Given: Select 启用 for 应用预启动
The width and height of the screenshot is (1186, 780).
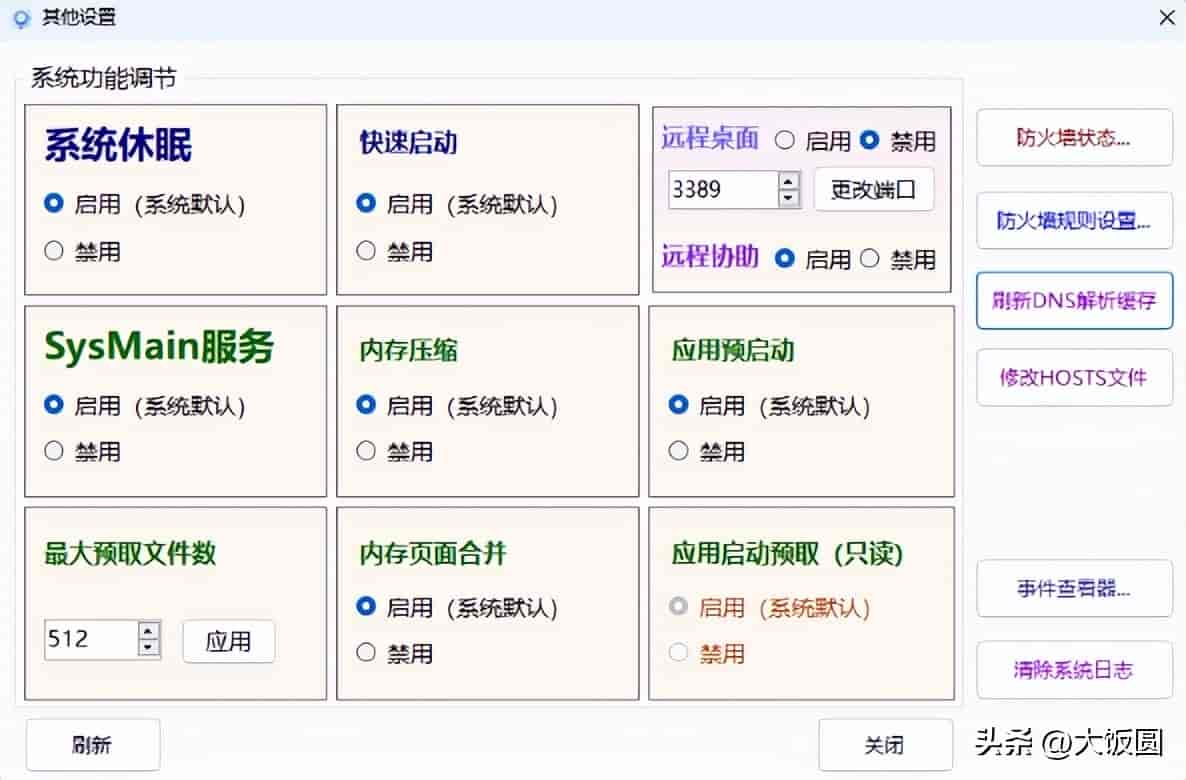Looking at the screenshot, I should (678, 404).
